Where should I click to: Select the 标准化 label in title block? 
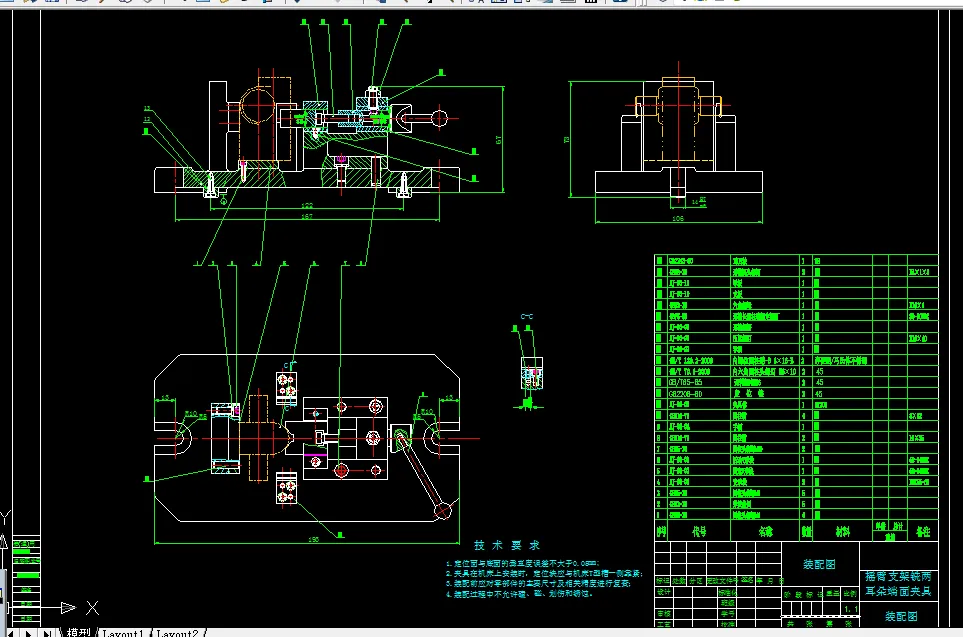(x=727, y=593)
